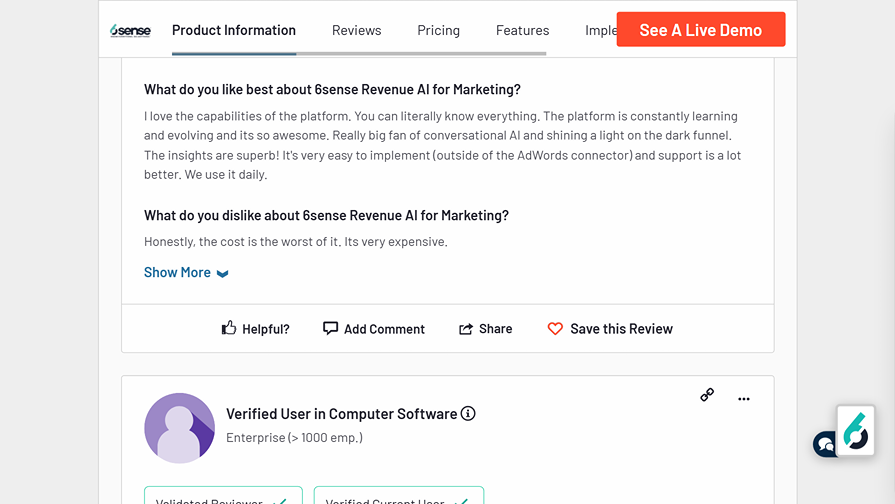Switch to the Reviews tab
This screenshot has width=895, height=504.
click(x=356, y=30)
